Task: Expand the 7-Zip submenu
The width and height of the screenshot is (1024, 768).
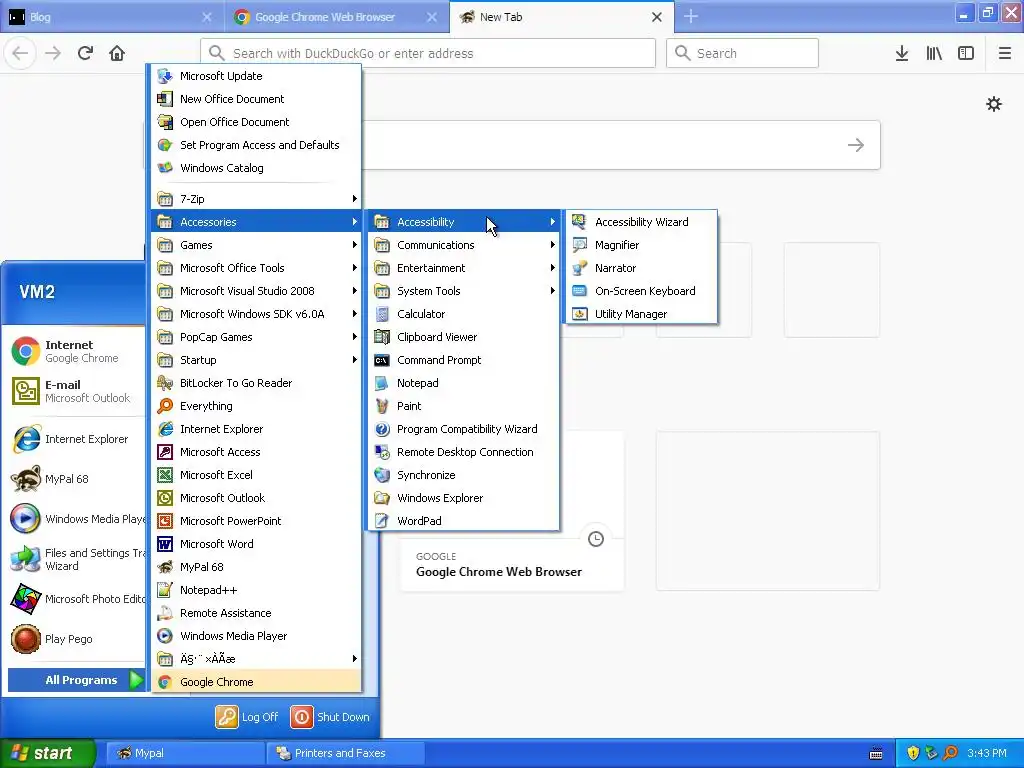Action: click(x=256, y=199)
